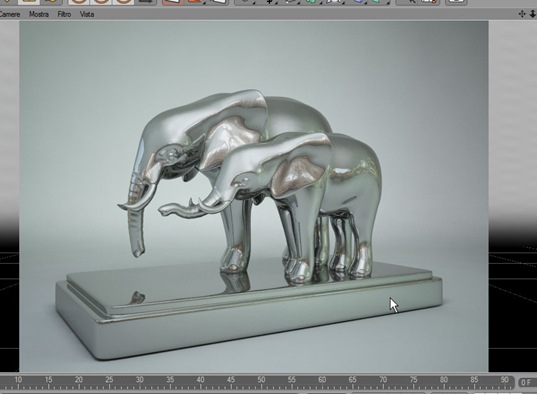The image size is (537, 394).
Task: Click the deformer objects icon
Action: 334,1
